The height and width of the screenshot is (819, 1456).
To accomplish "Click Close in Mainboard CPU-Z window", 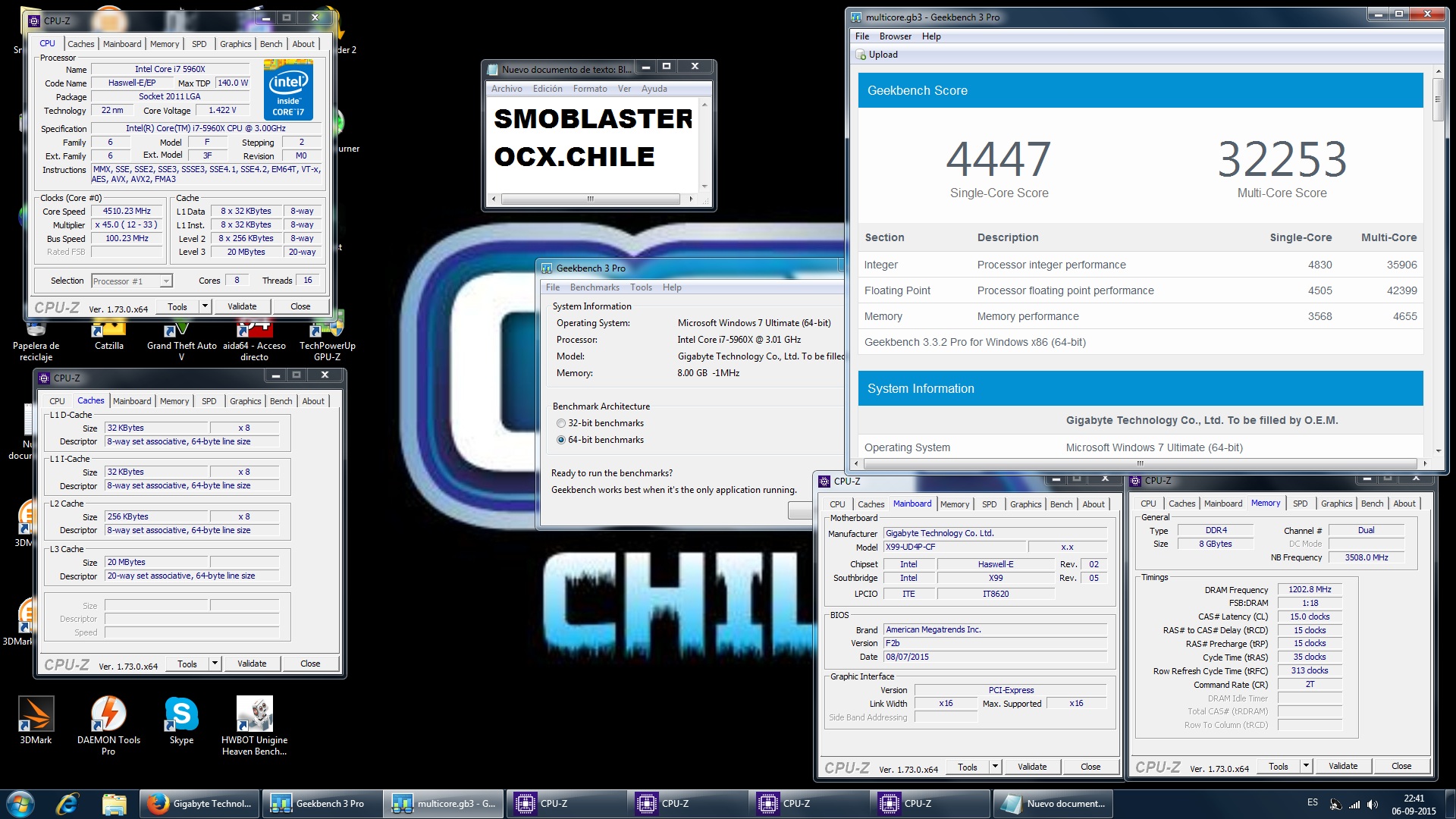I will 1090,767.
